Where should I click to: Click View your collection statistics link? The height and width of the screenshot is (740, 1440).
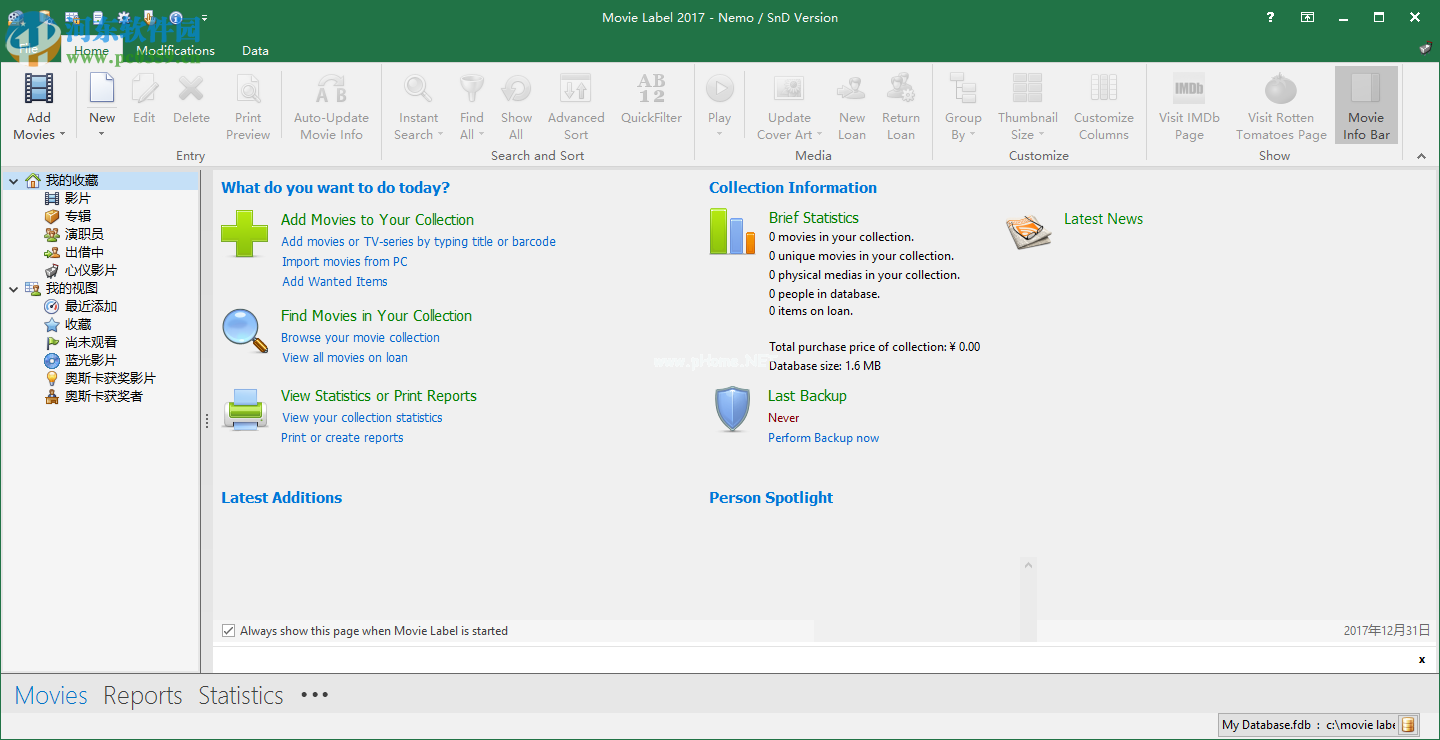click(x=361, y=418)
